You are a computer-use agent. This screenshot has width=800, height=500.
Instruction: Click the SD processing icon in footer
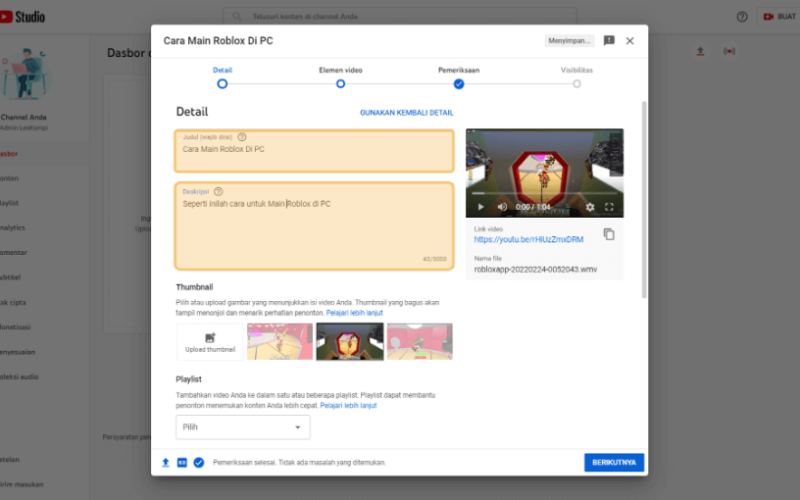tap(182, 462)
